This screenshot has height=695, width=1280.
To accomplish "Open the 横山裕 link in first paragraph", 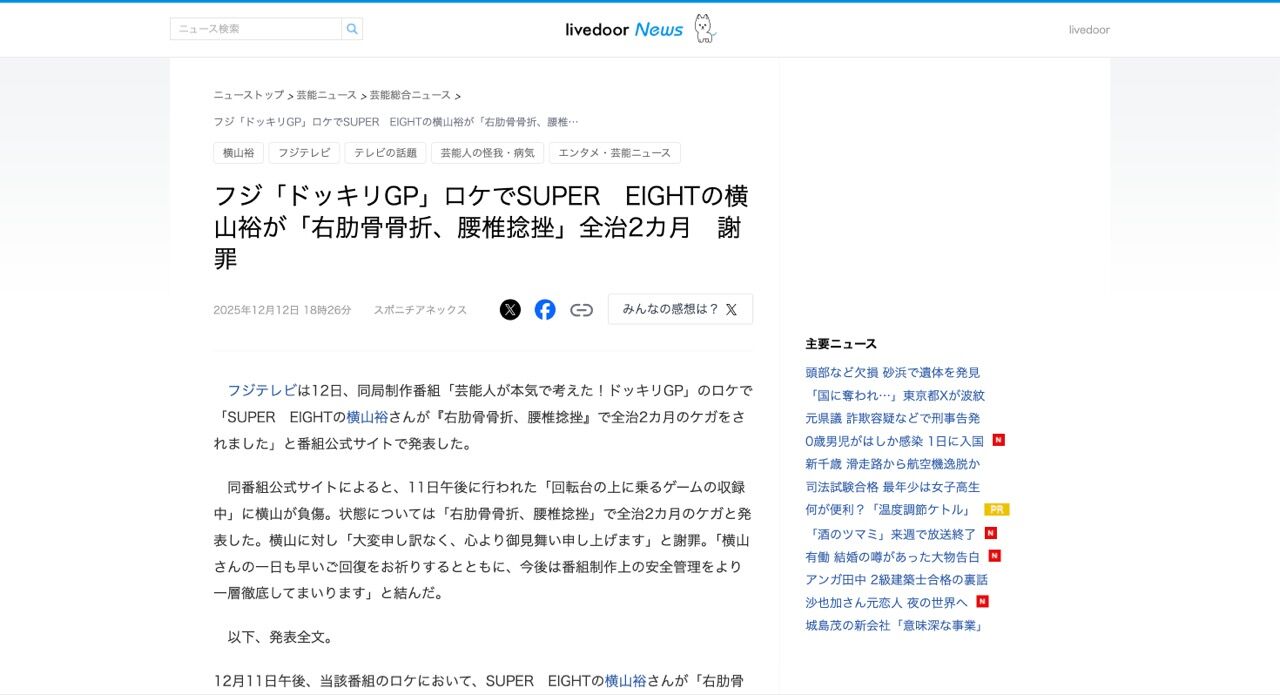I will click(x=367, y=417).
